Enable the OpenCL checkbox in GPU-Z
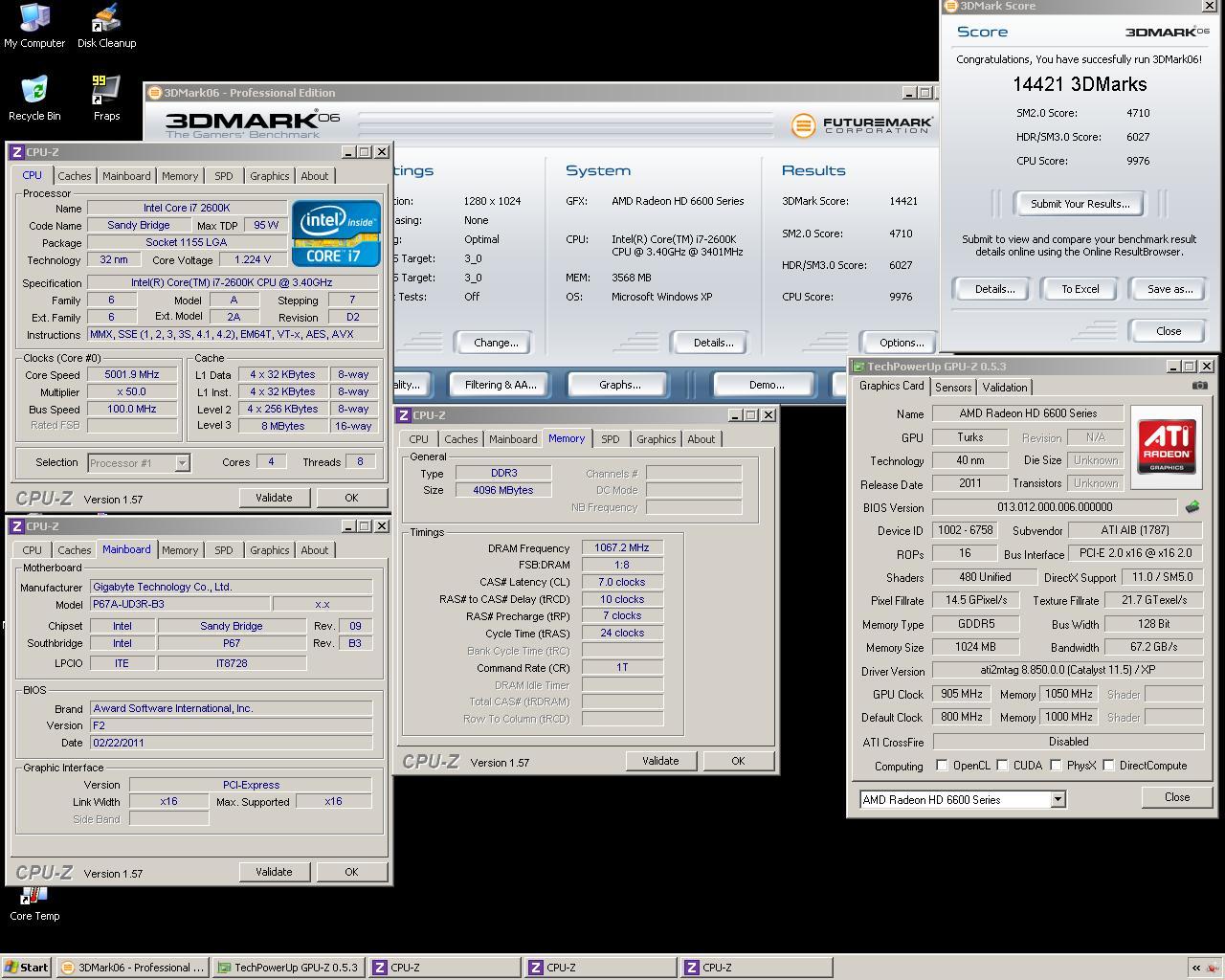The height and width of the screenshot is (980, 1225). [x=942, y=766]
